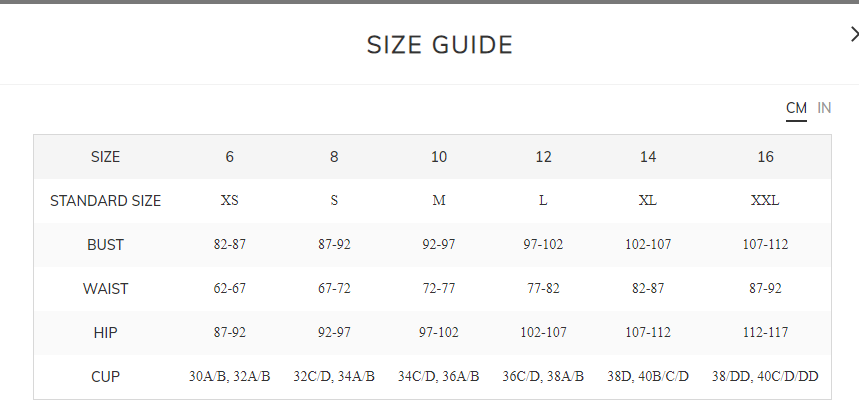Click waist measurement 62-67 cell
Viewport: 859px width, 406px height.
(230, 289)
